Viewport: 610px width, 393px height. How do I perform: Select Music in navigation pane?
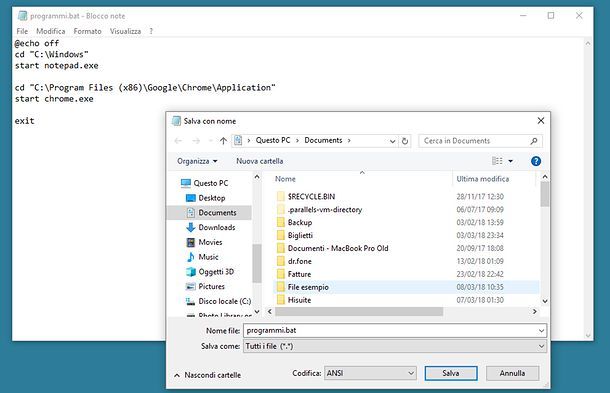point(208,257)
